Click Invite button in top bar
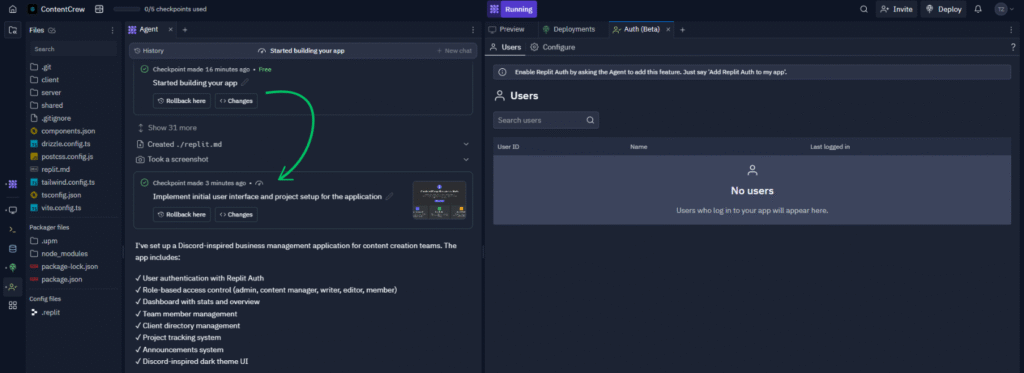 pos(896,9)
